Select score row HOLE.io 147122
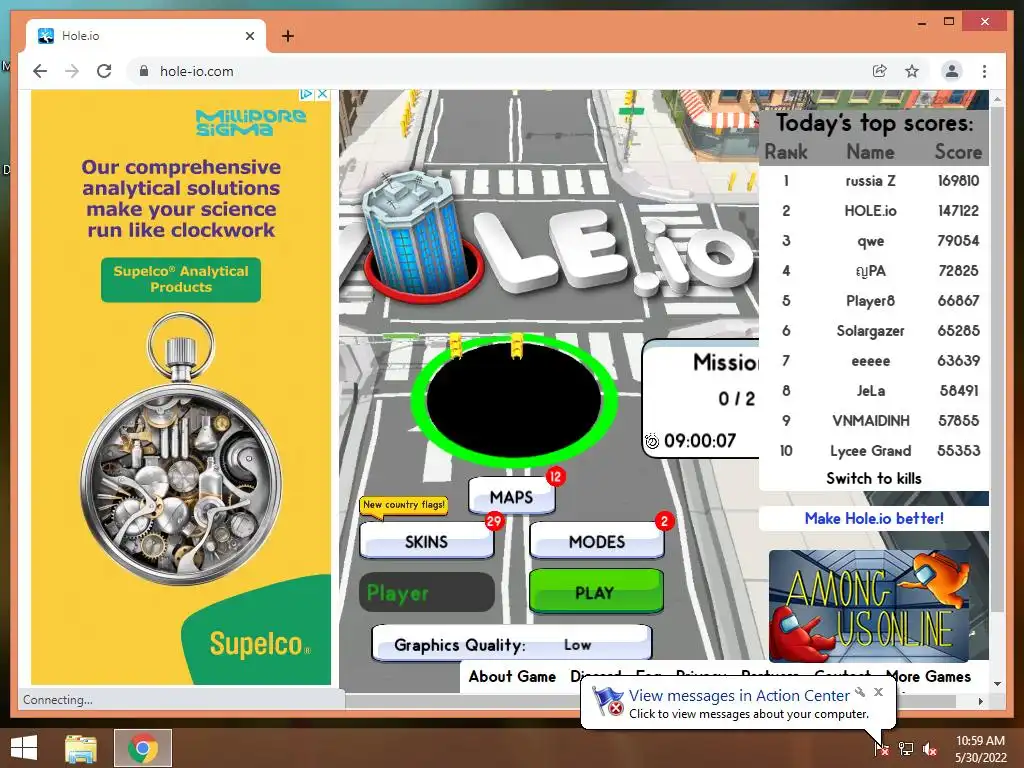1024x768 pixels. click(x=874, y=211)
